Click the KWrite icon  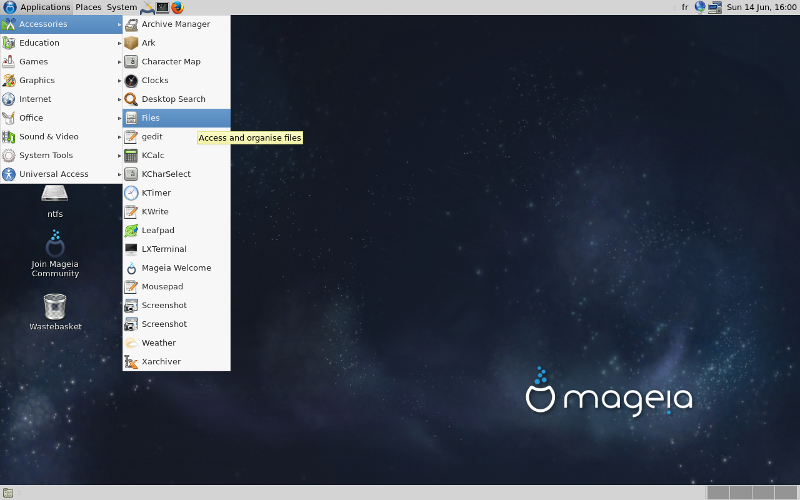tap(131, 212)
